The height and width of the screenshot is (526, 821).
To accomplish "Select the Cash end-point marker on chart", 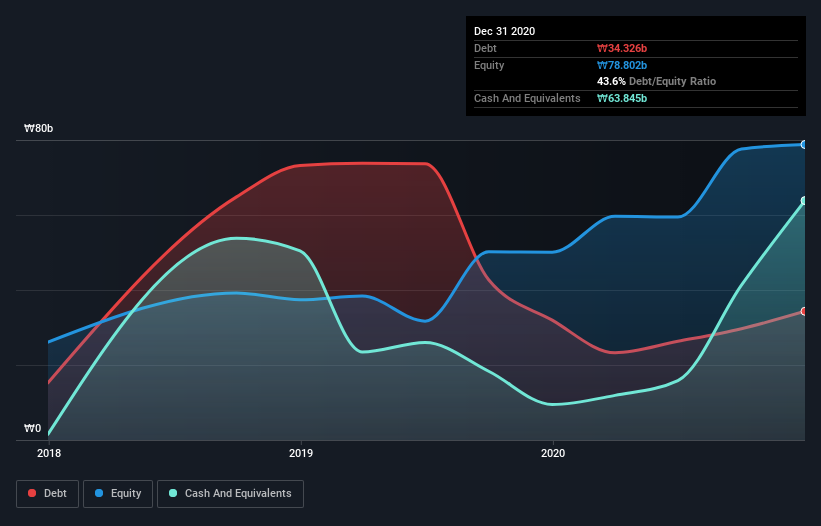I will (804, 201).
